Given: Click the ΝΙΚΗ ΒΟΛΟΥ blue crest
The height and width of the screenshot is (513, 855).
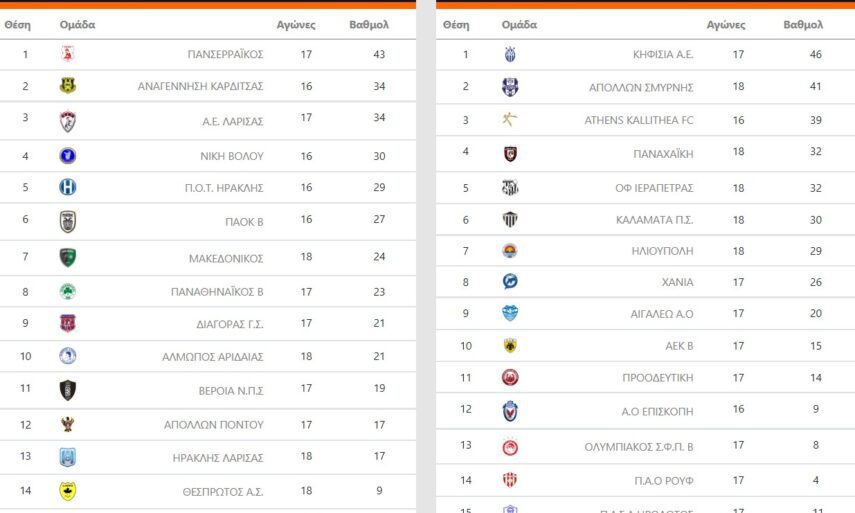Looking at the screenshot, I should [67, 155].
